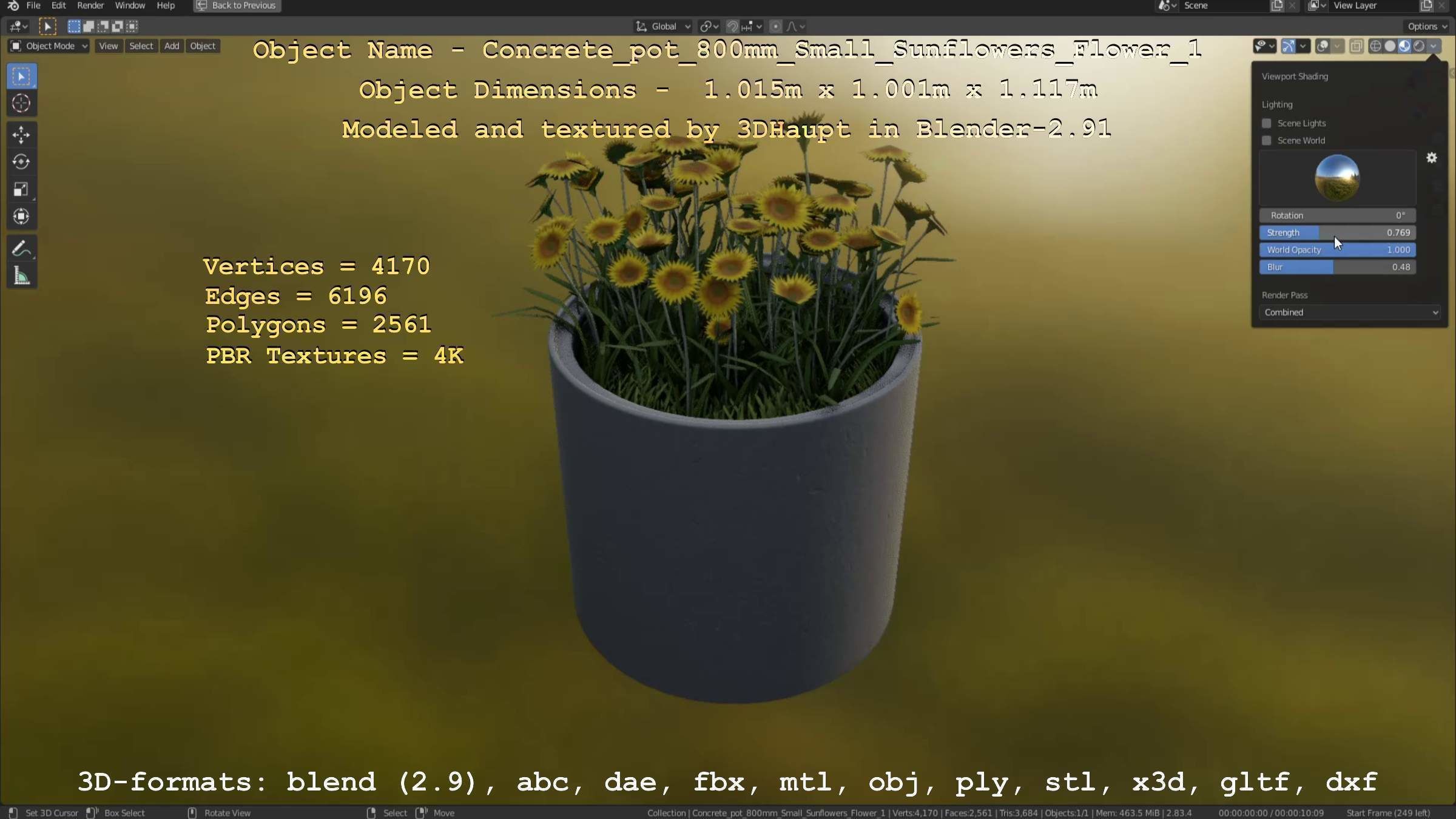Choose Set new selection mode icon

click(73, 26)
